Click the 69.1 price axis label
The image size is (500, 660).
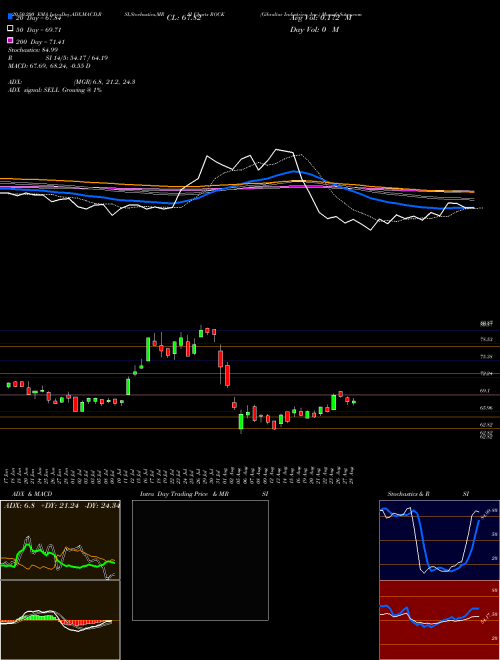[x=485, y=391]
